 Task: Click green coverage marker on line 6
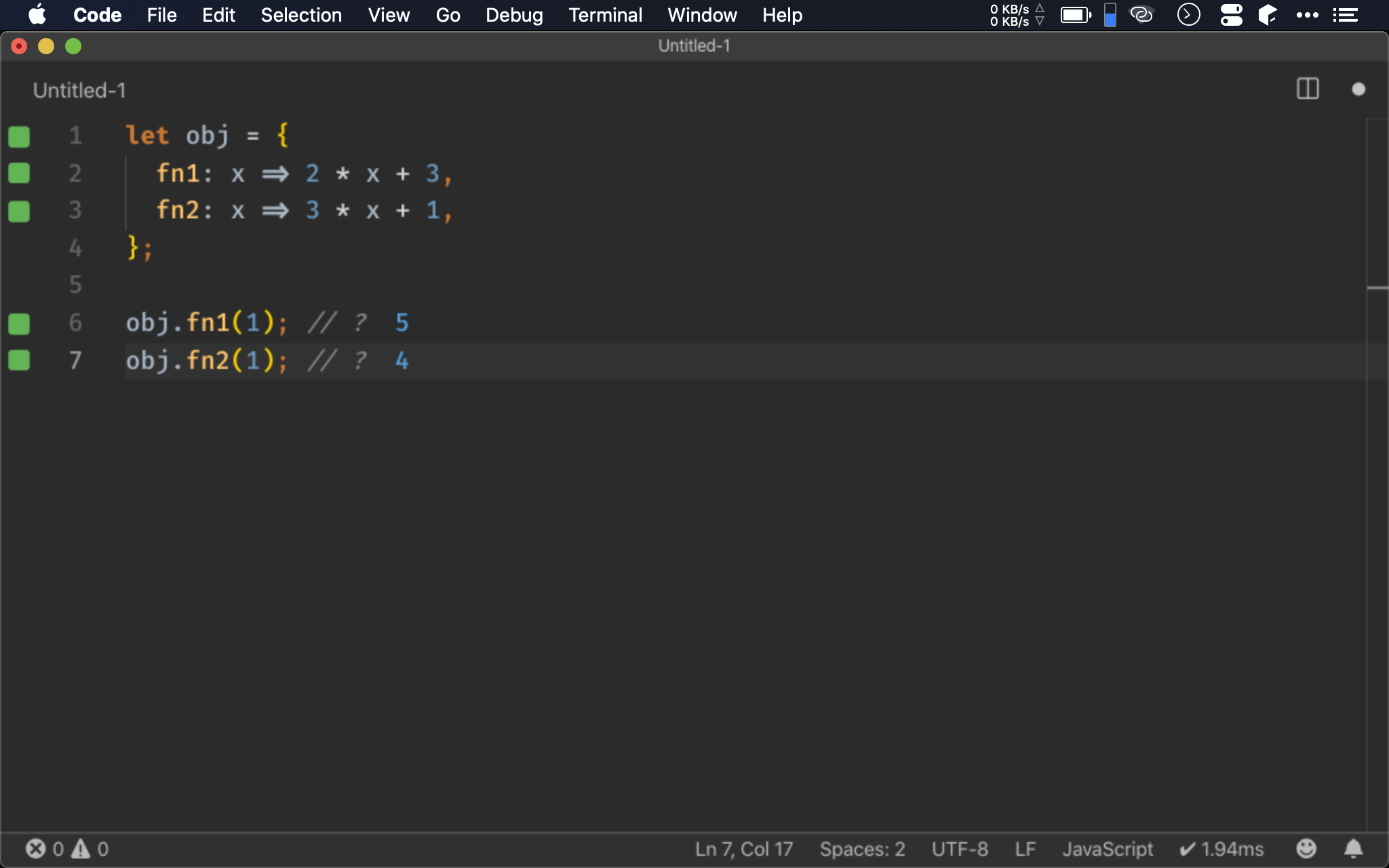click(x=19, y=323)
